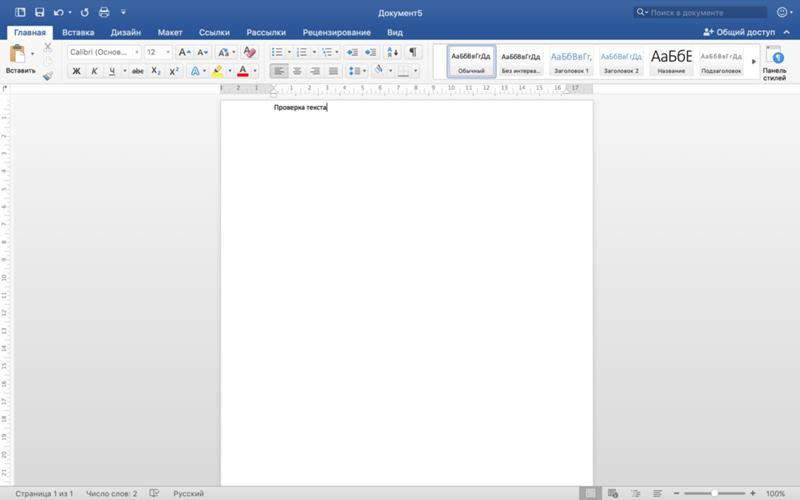800x500 pixels.
Task: Open the Панель стилей styles pane
Action: pyautogui.click(x=774, y=66)
